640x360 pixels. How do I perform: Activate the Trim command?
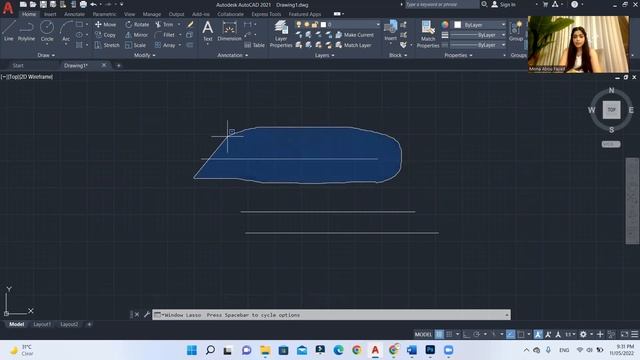164,24
